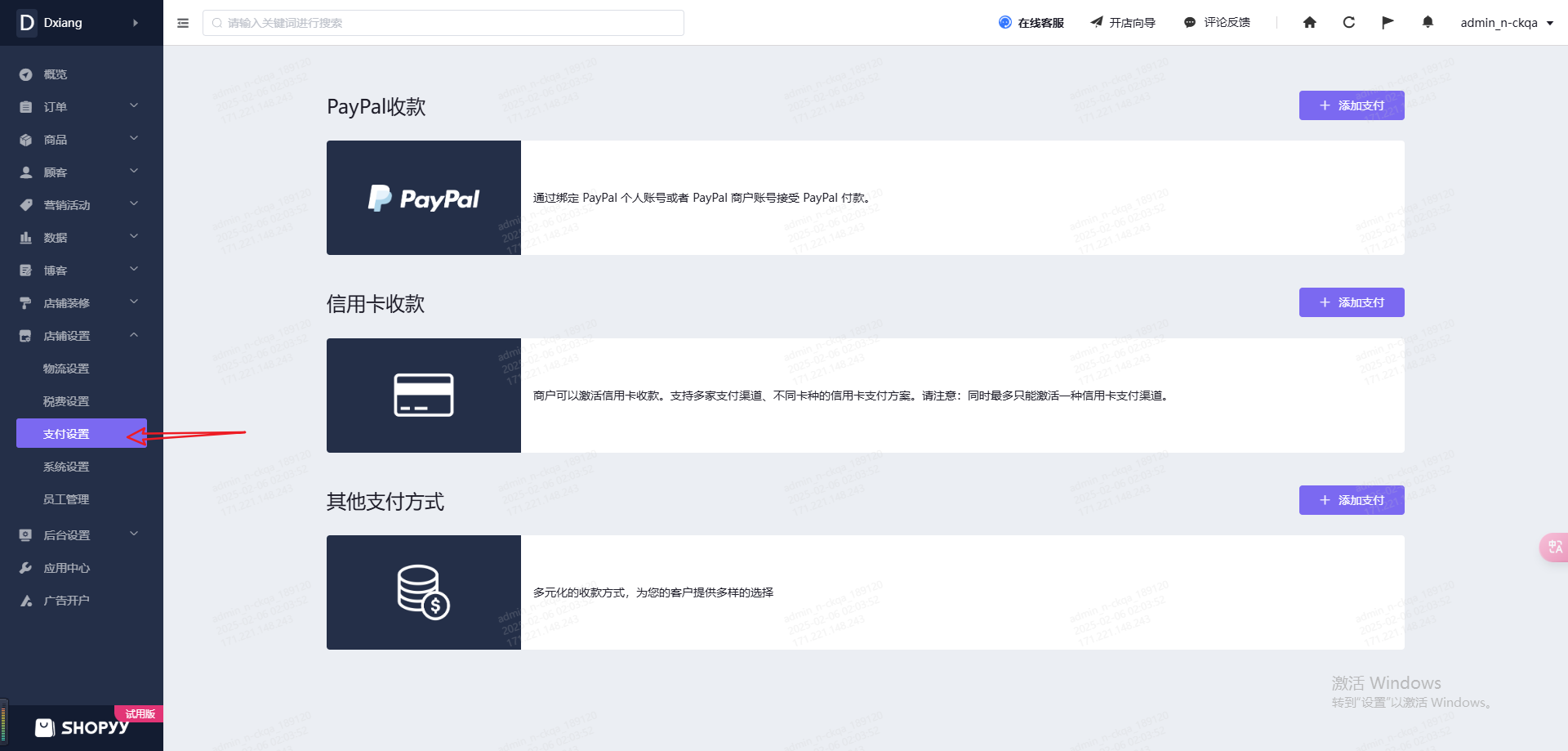
Task: Click the 概览 overview gauge icon
Action: pyautogui.click(x=26, y=74)
